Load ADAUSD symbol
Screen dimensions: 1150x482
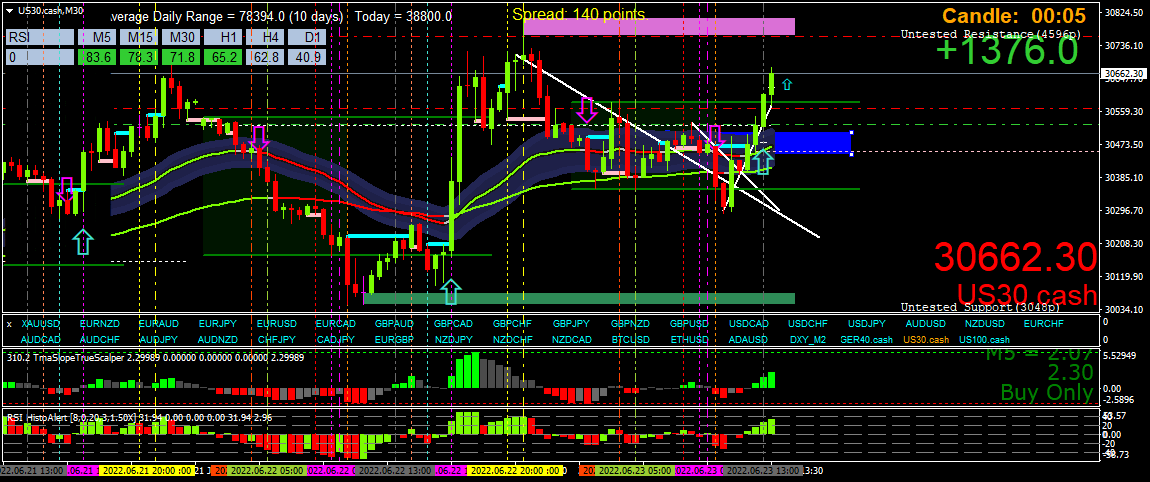[748, 340]
